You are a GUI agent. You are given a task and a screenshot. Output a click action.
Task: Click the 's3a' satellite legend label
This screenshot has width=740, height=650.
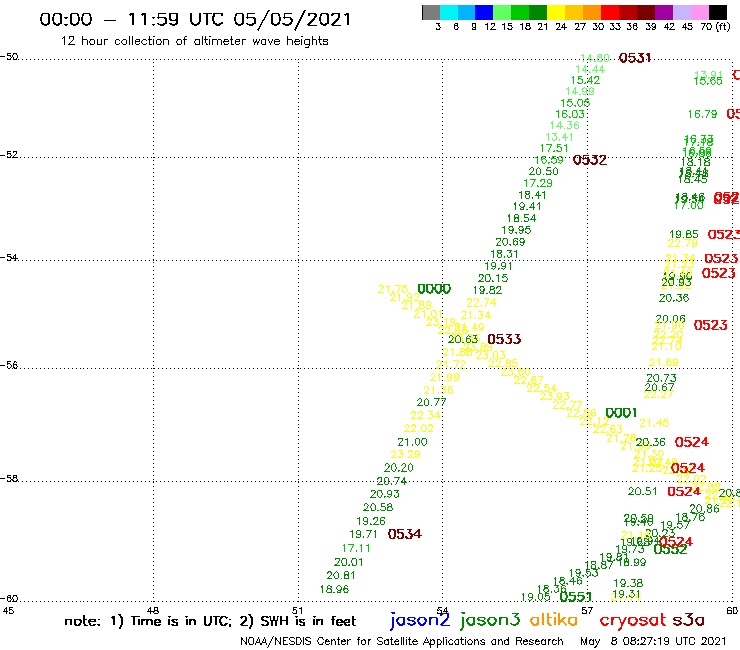[x=689, y=620]
